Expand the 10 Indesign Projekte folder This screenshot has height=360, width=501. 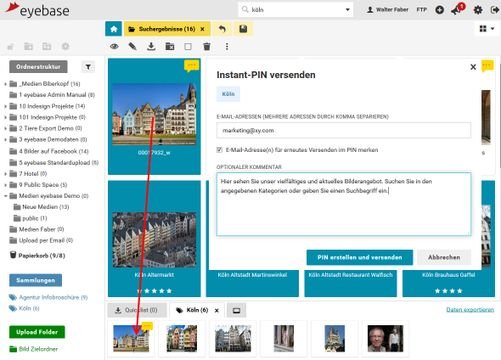tap(5, 106)
